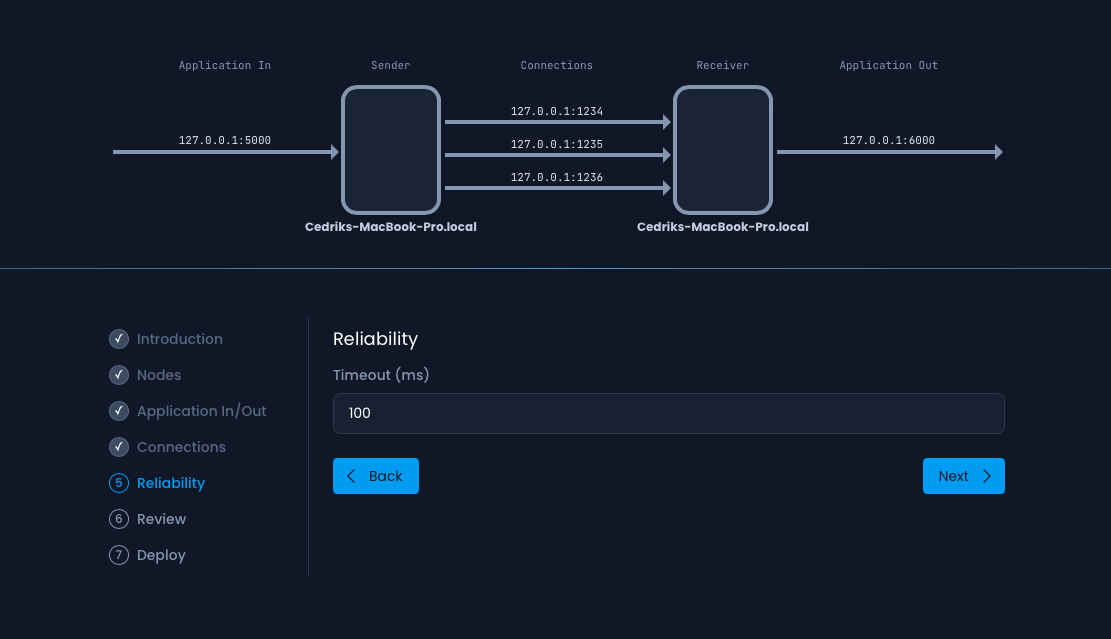Click the Connections step checkmark icon
The image size is (1111, 639).
click(119, 447)
